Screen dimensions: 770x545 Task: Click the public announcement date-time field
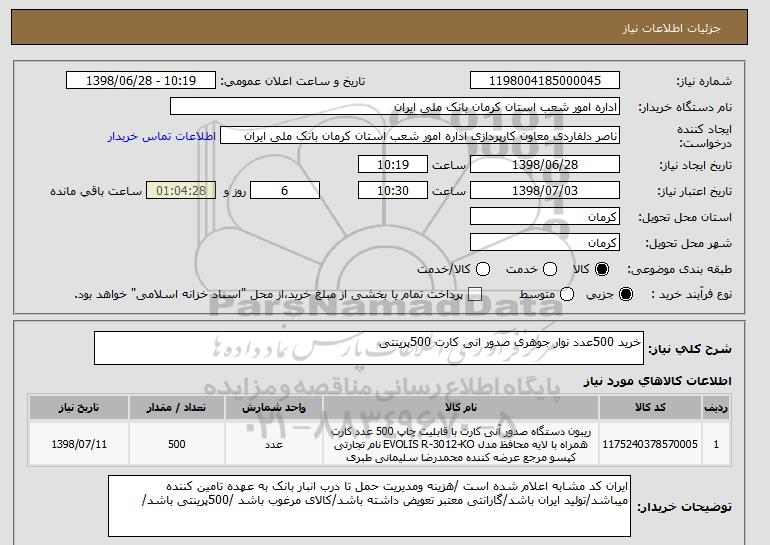(141, 81)
